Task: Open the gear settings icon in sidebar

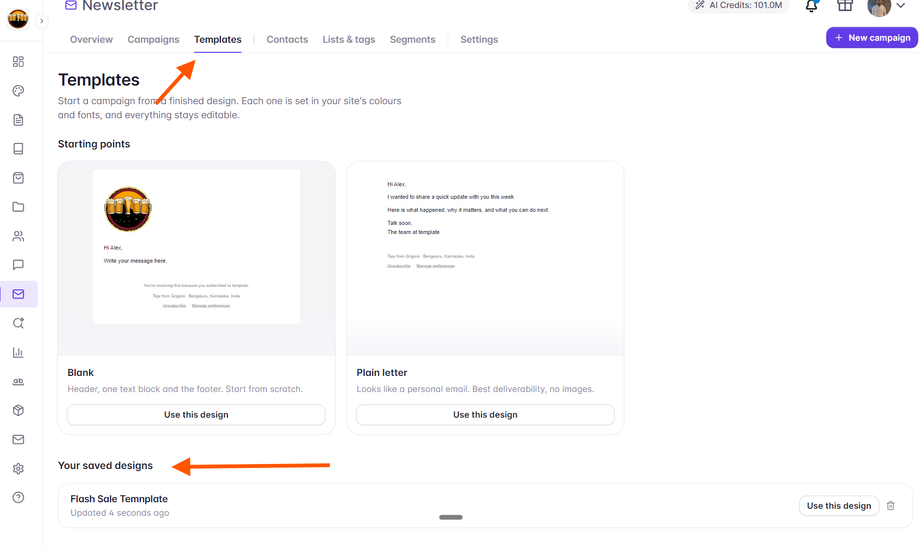Action: tap(18, 468)
